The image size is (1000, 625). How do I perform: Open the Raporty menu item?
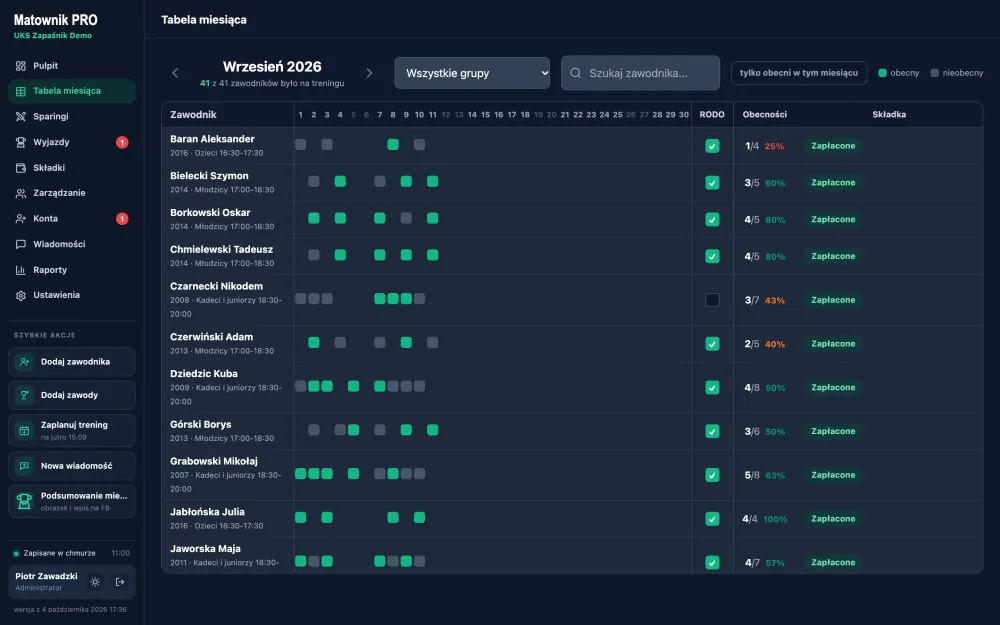pyautogui.click(x=72, y=270)
